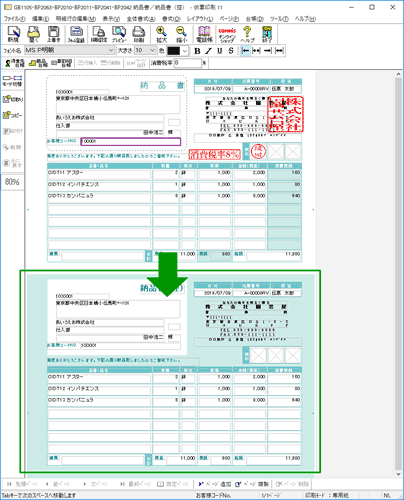Click the モード切替 sidebar icon
Image resolution: width=404 pixels, height=500 pixels.
pyautogui.click(x=12, y=81)
